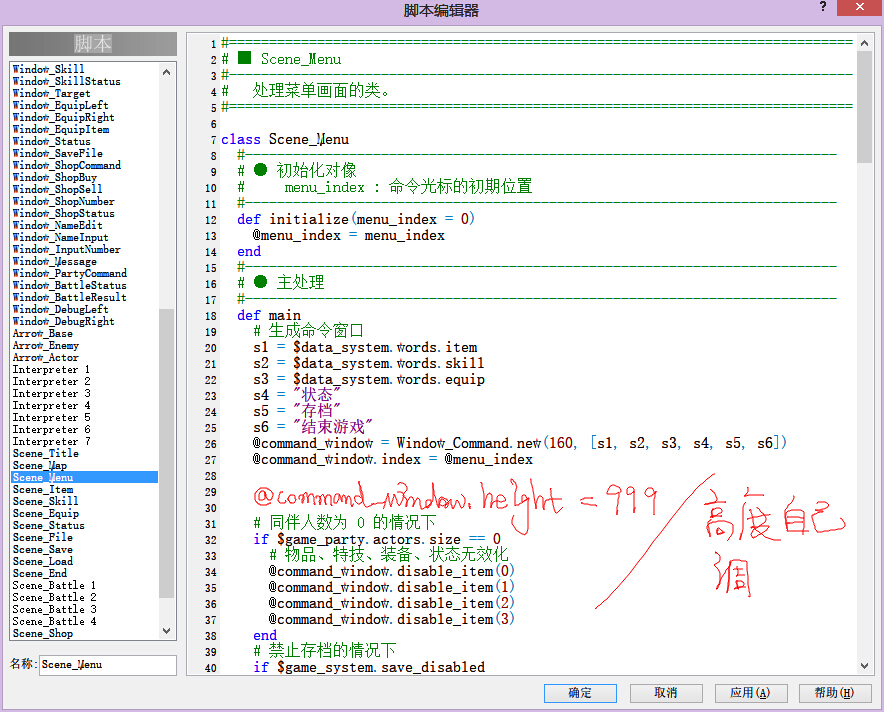
Task: Click the 应用(A) Apply button
Action: [x=750, y=693]
